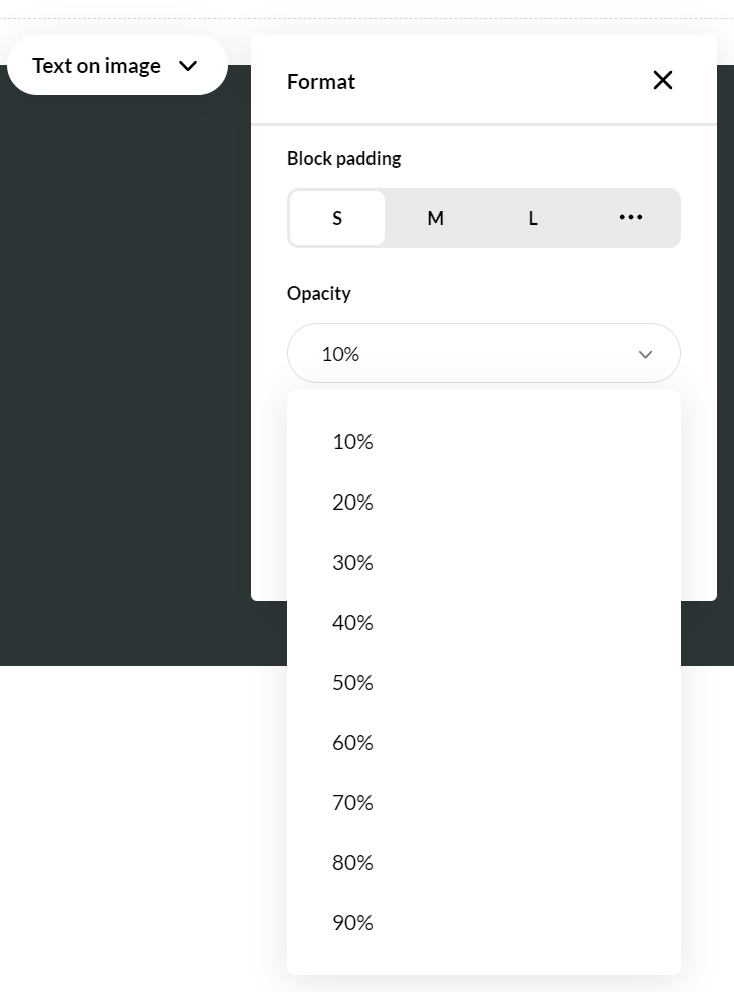Image resolution: width=734 pixels, height=992 pixels.
Task: Select medium block padding M
Action: click(435, 218)
